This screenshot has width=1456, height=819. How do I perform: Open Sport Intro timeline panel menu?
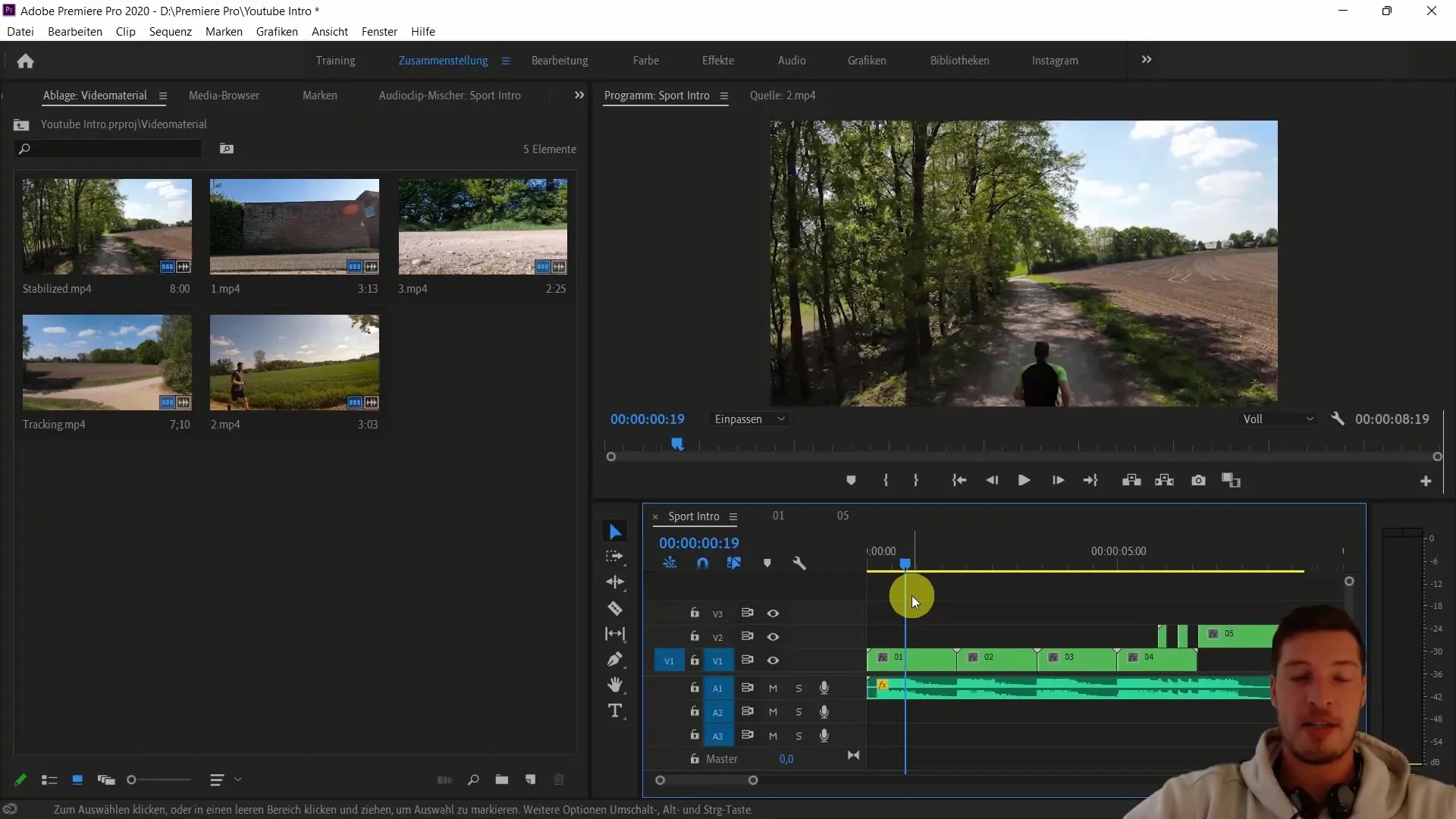[x=733, y=516]
